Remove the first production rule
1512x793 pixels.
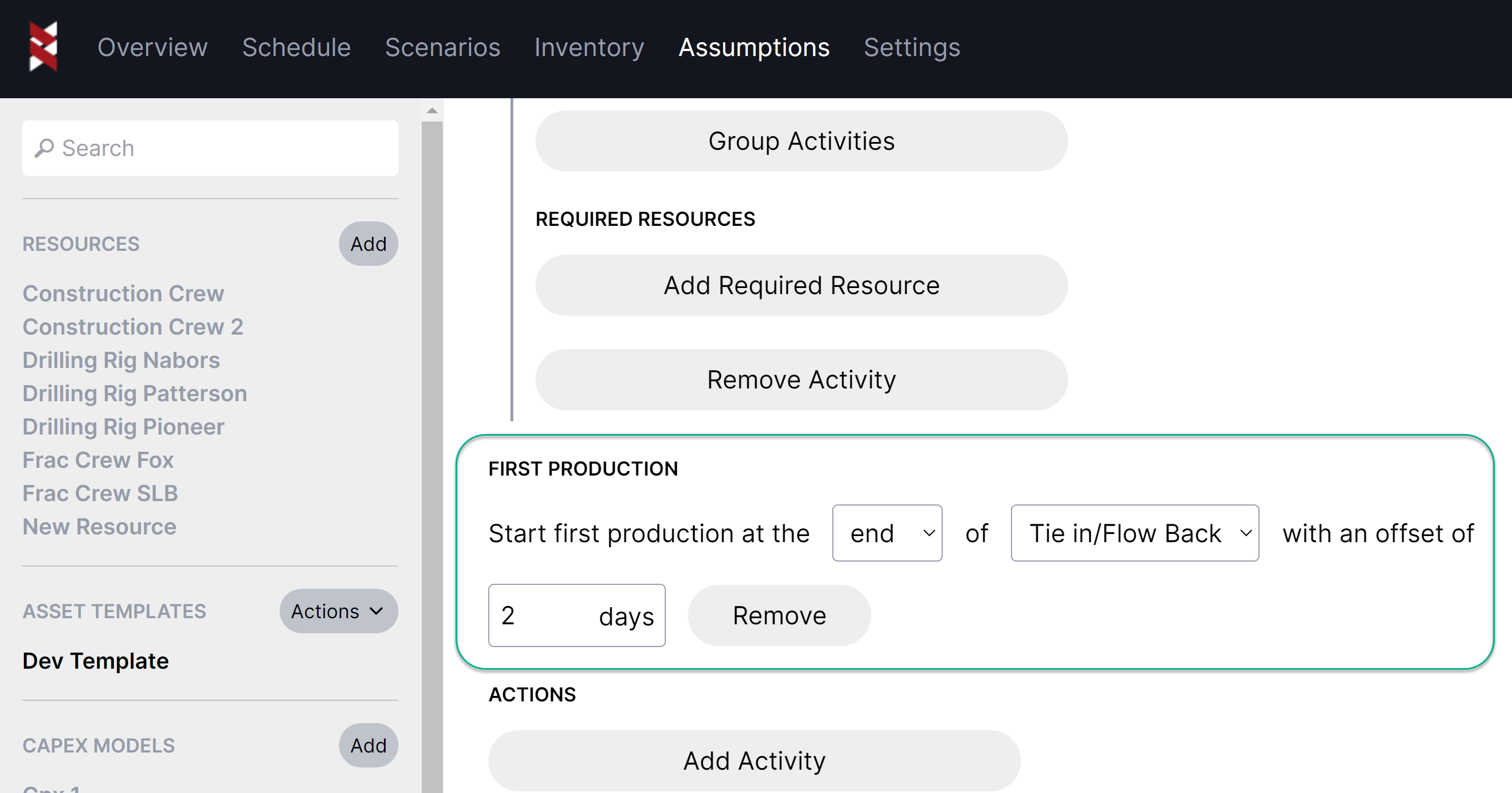[779, 615]
